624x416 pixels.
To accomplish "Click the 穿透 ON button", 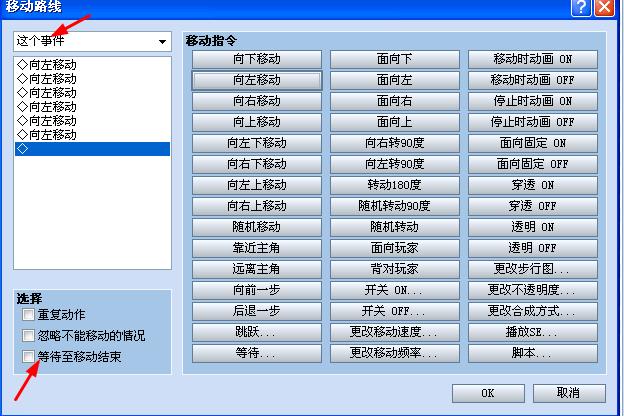I will 533,185.
